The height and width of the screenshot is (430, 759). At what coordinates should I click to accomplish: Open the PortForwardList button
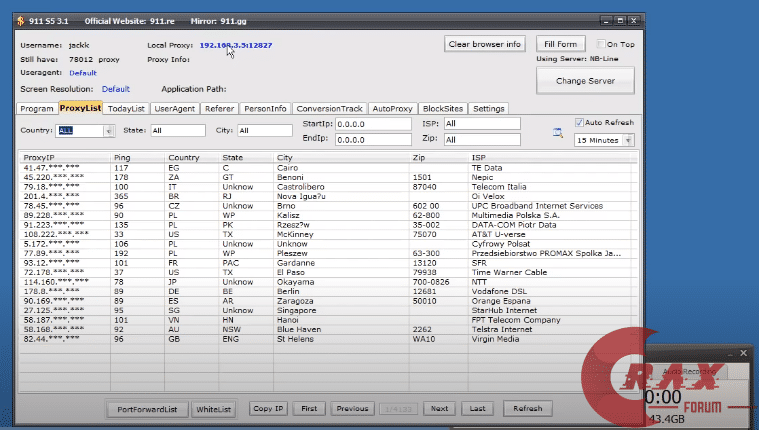[146, 408]
